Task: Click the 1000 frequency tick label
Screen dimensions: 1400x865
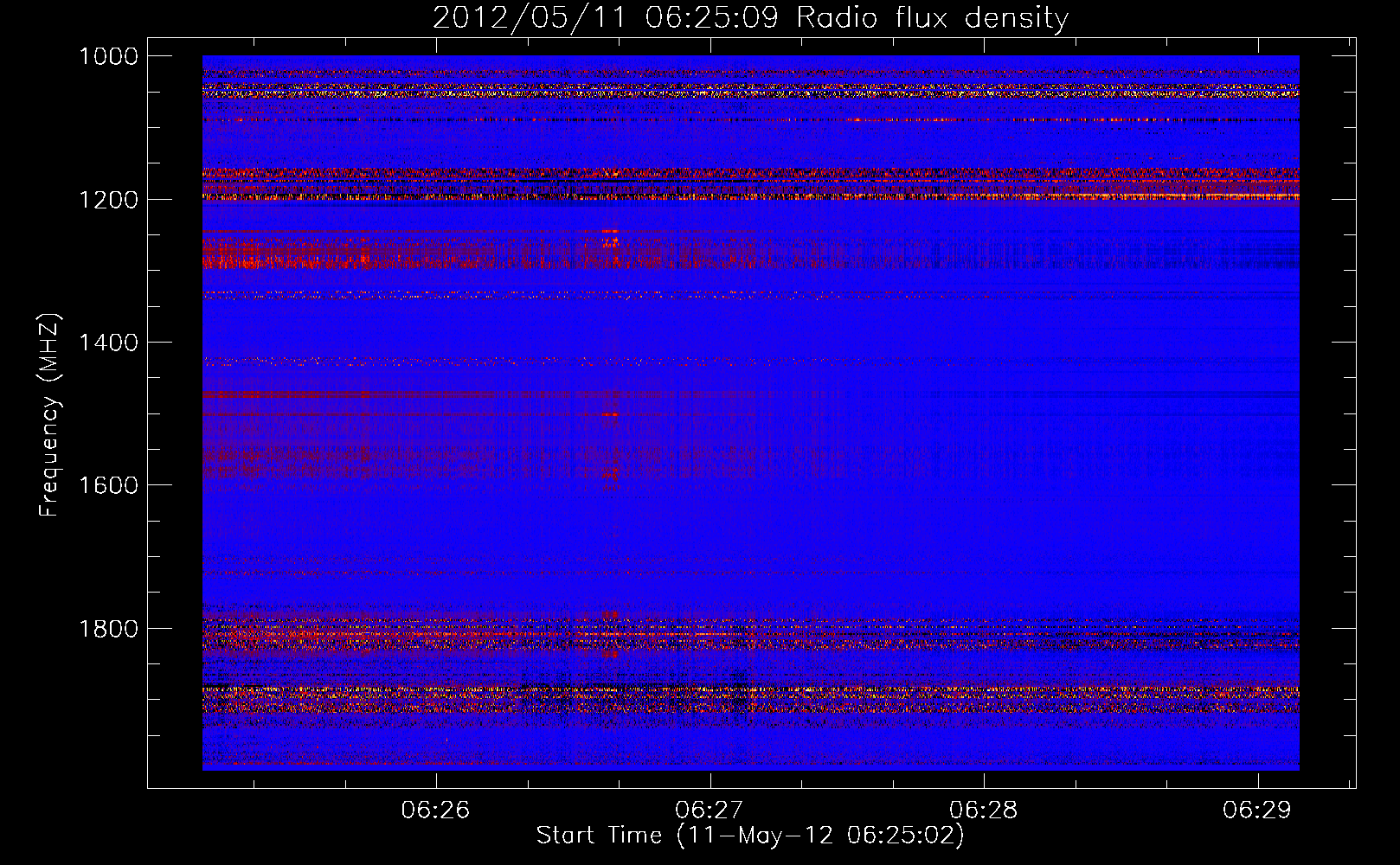Action: pos(108,56)
